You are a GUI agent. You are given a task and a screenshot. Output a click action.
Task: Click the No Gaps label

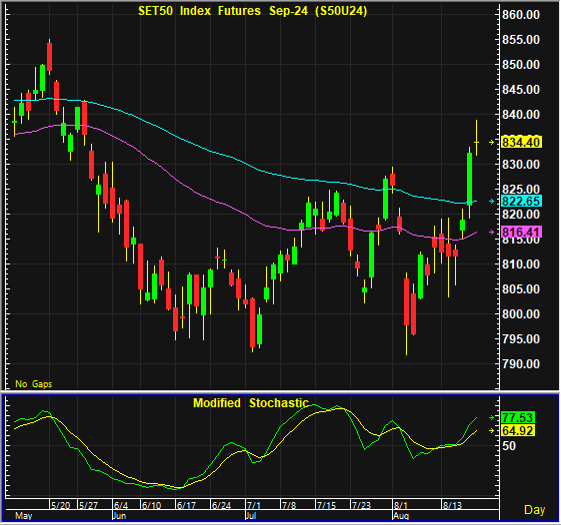[x=33, y=384]
